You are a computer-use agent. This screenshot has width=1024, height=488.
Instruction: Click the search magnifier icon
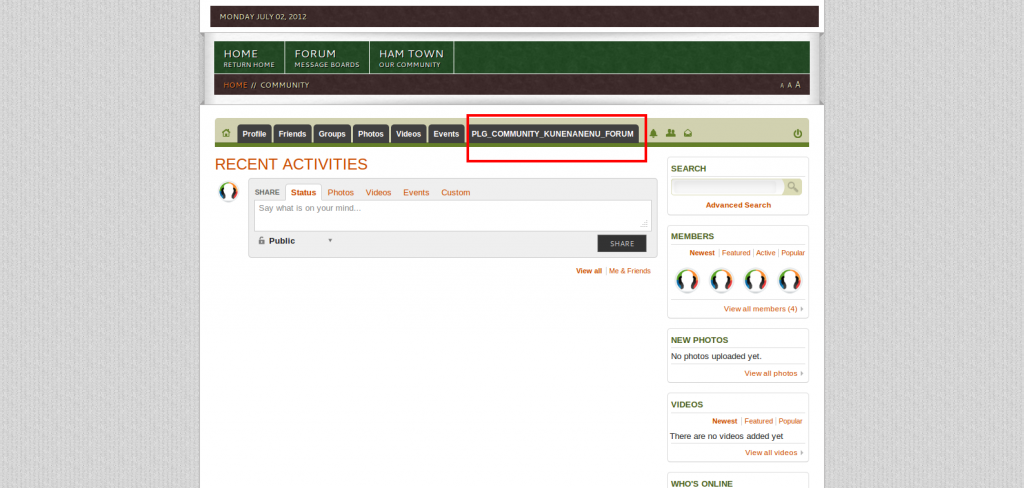click(792, 187)
